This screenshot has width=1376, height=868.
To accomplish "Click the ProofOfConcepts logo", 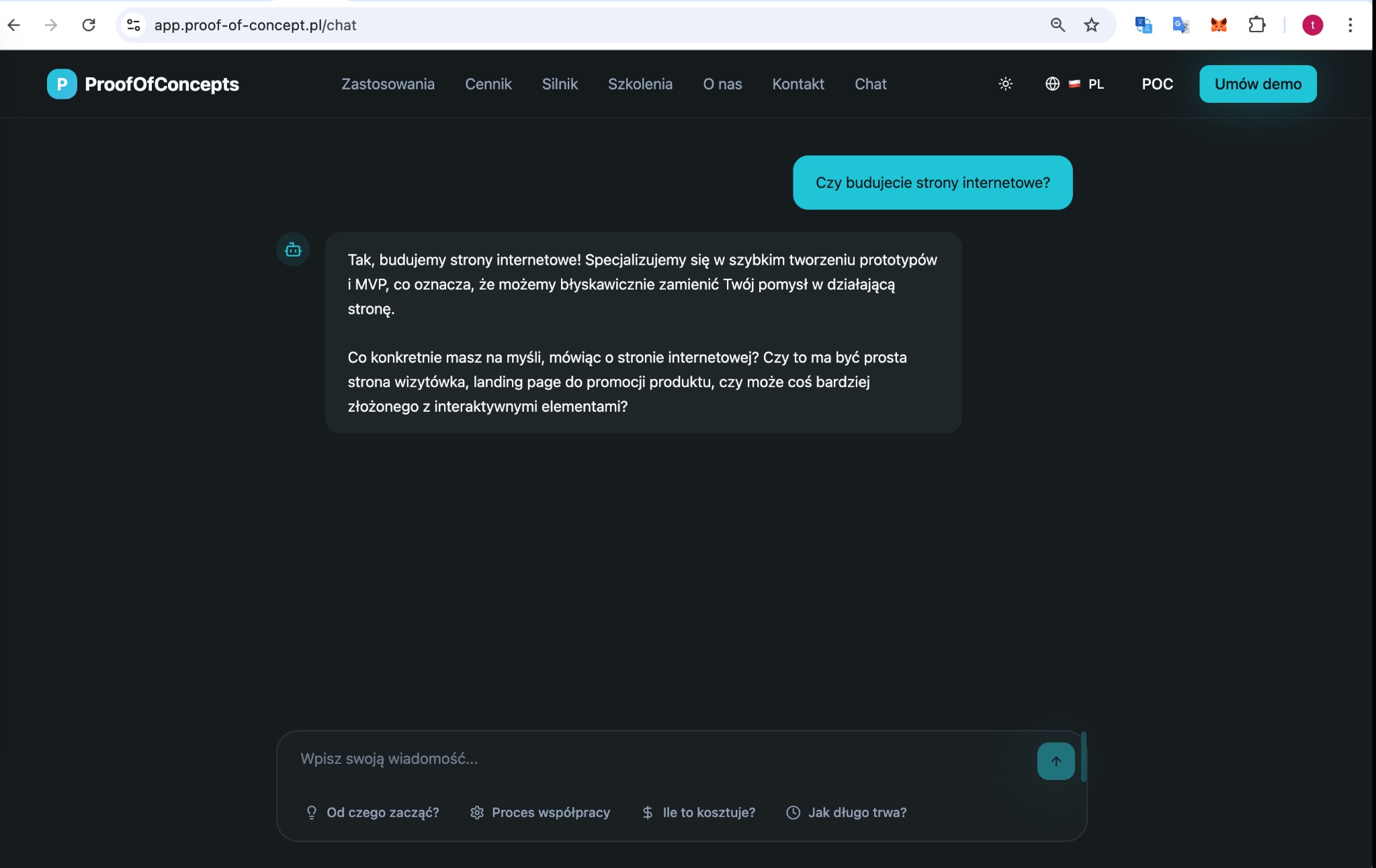I will coord(143,84).
